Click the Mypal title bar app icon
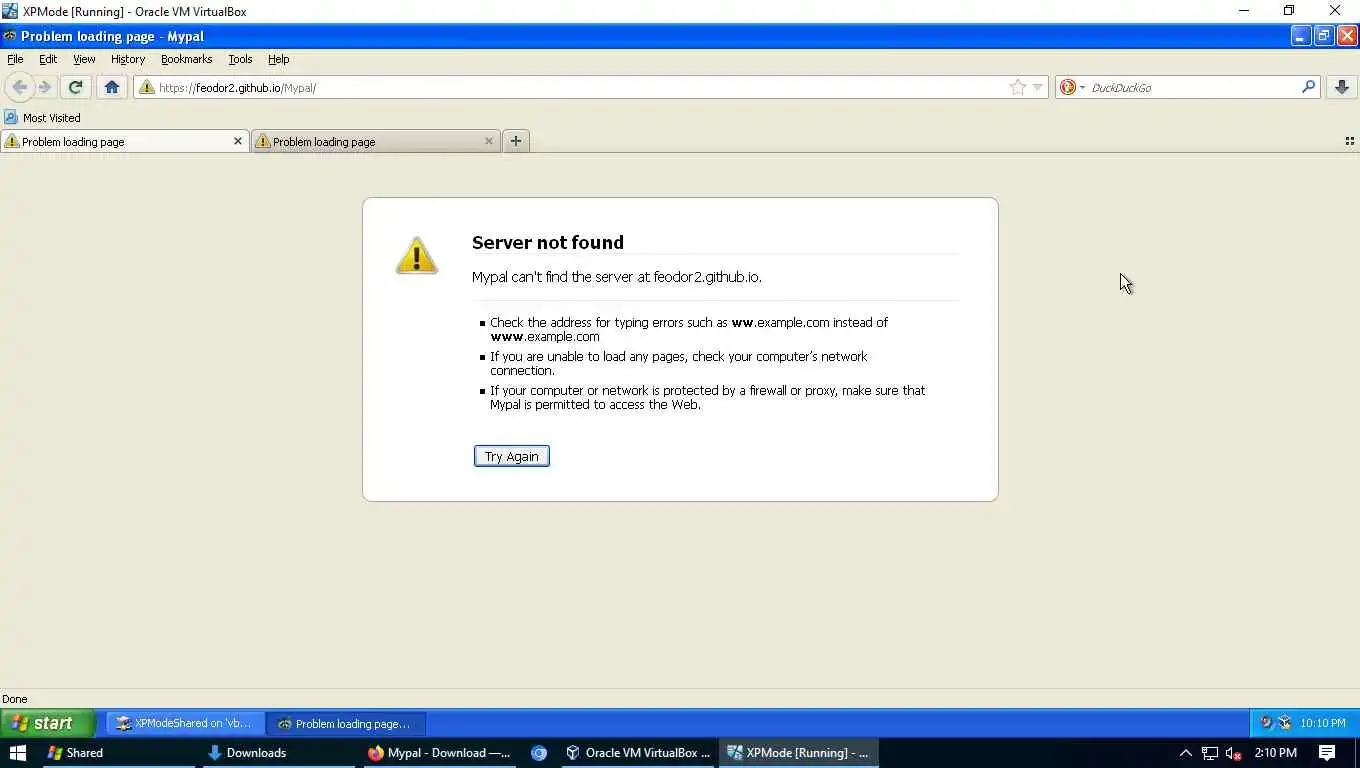 point(10,36)
